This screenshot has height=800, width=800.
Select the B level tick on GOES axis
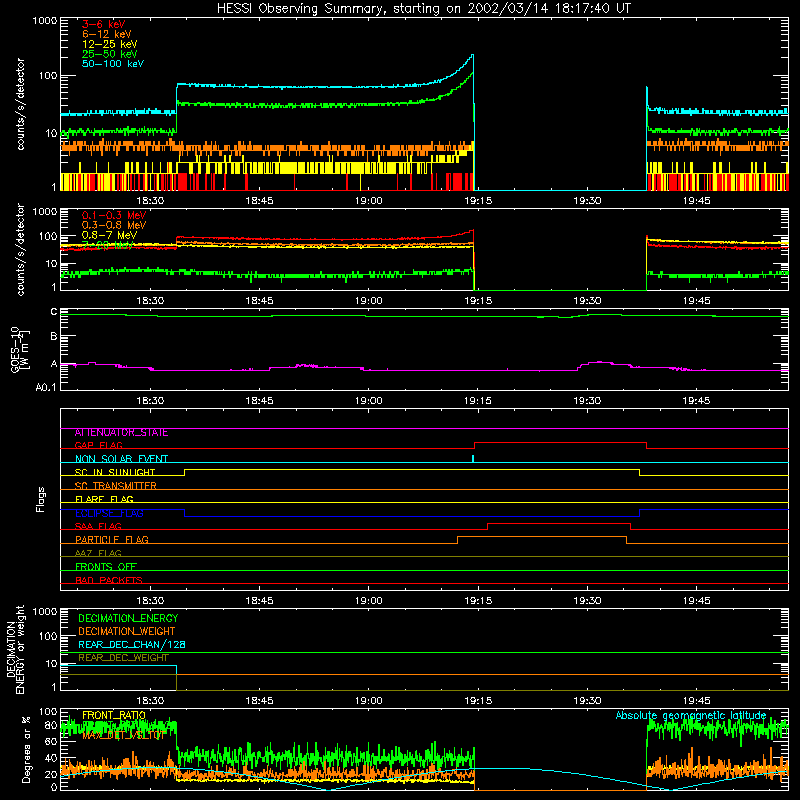[54, 337]
